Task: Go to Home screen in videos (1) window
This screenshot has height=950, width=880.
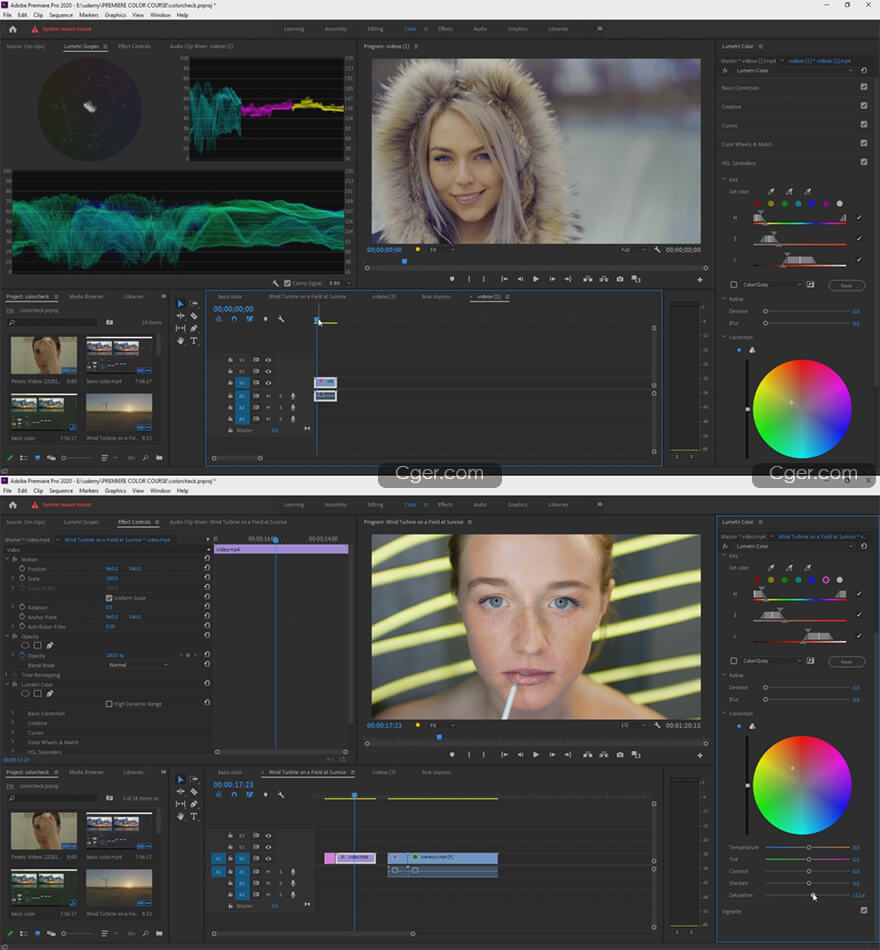Action: click(13, 29)
